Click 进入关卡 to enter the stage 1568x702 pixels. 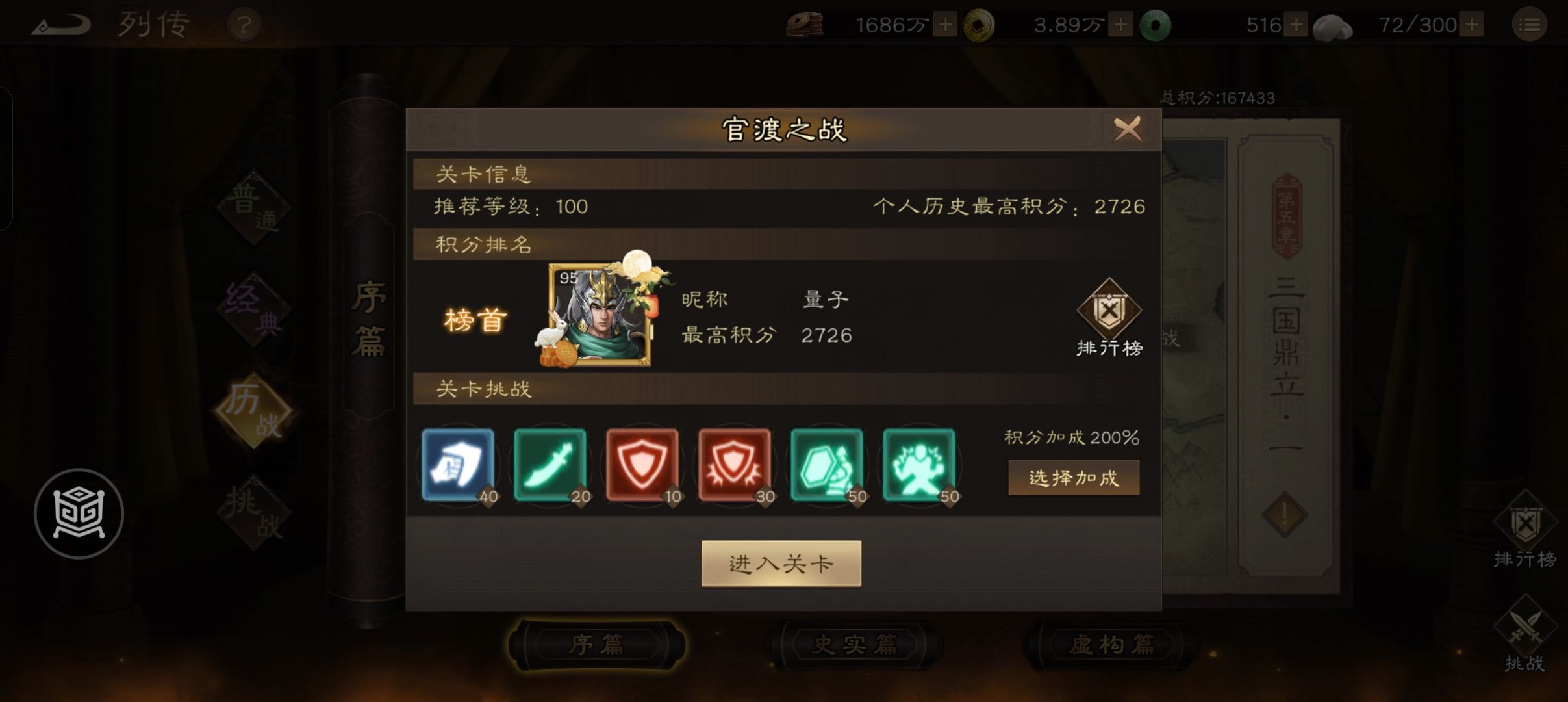pos(781,564)
